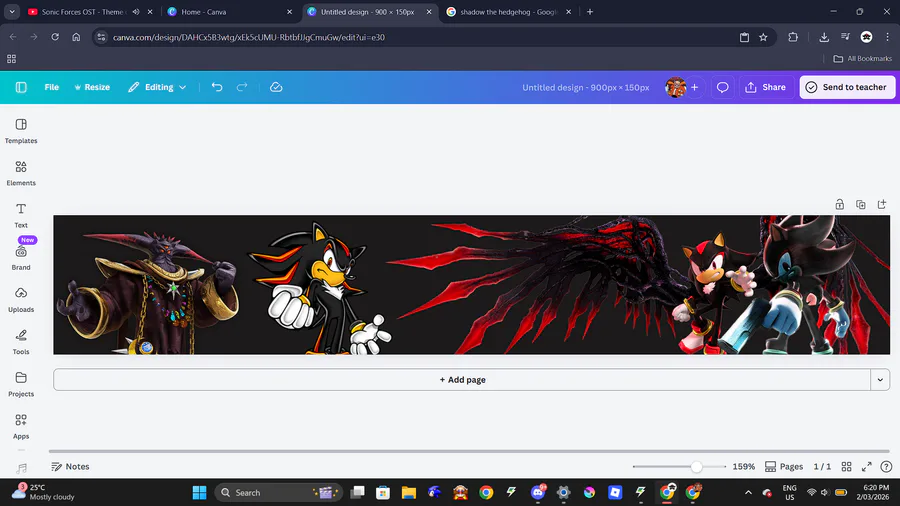Show hidden system tray icons
This screenshot has width=900, height=506.
(748, 492)
